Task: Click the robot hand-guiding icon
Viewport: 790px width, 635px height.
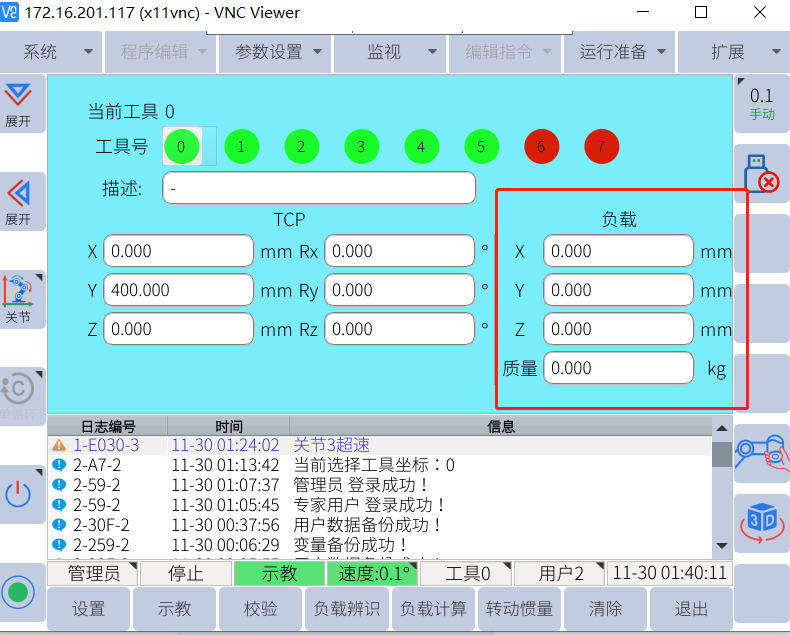Action: (761, 452)
